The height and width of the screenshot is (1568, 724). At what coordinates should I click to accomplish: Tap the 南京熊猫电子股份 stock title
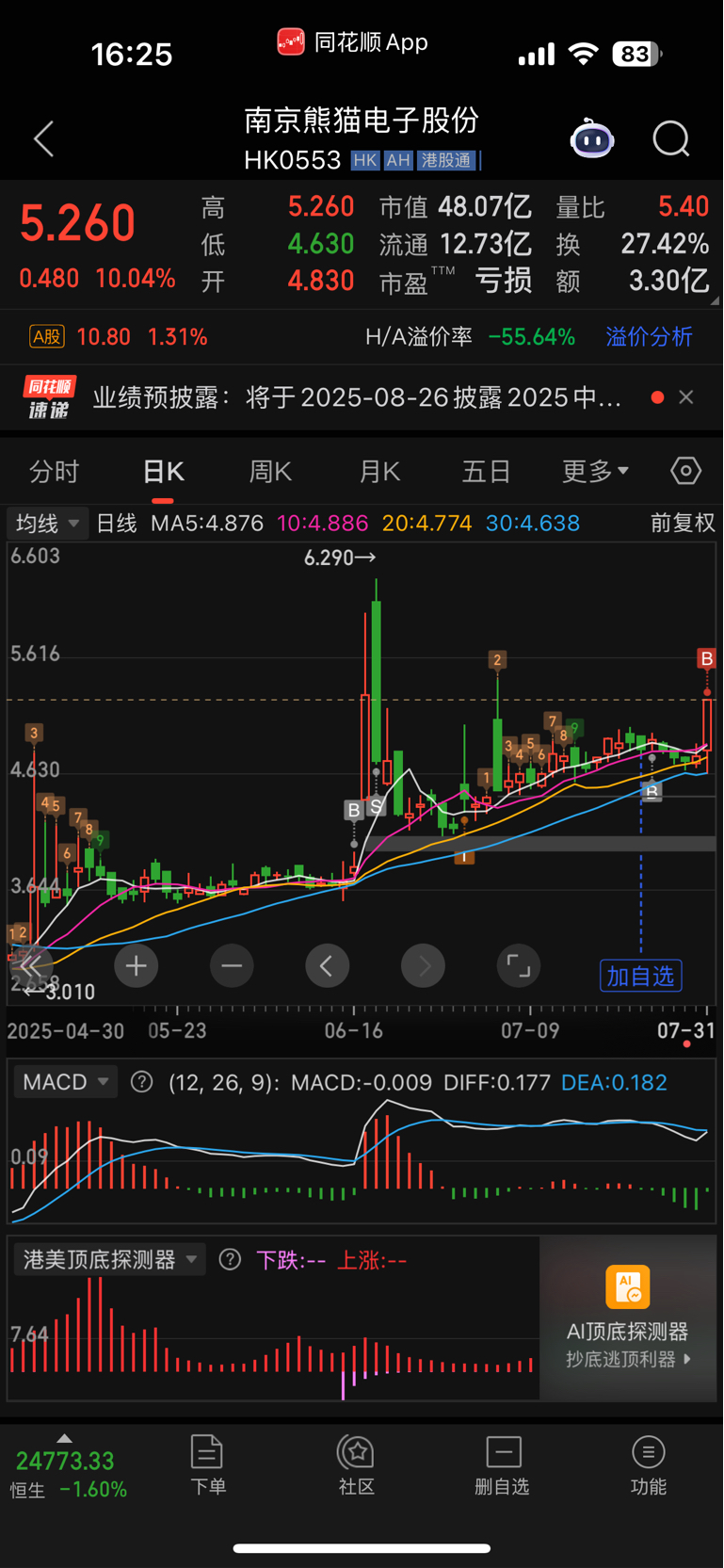(362, 121)
